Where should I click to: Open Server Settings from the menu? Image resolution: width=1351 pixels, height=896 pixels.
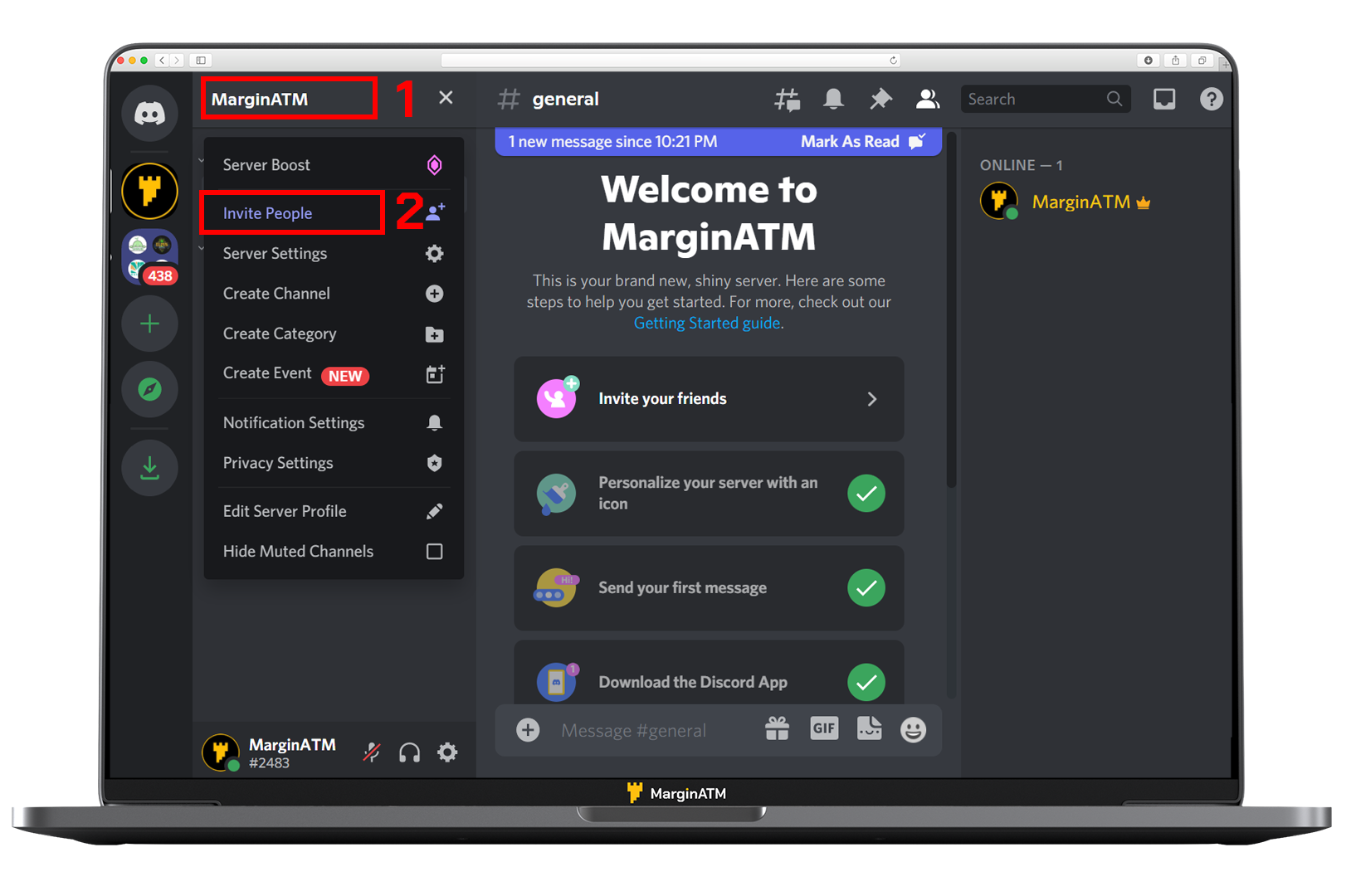[x=333, y=254]
